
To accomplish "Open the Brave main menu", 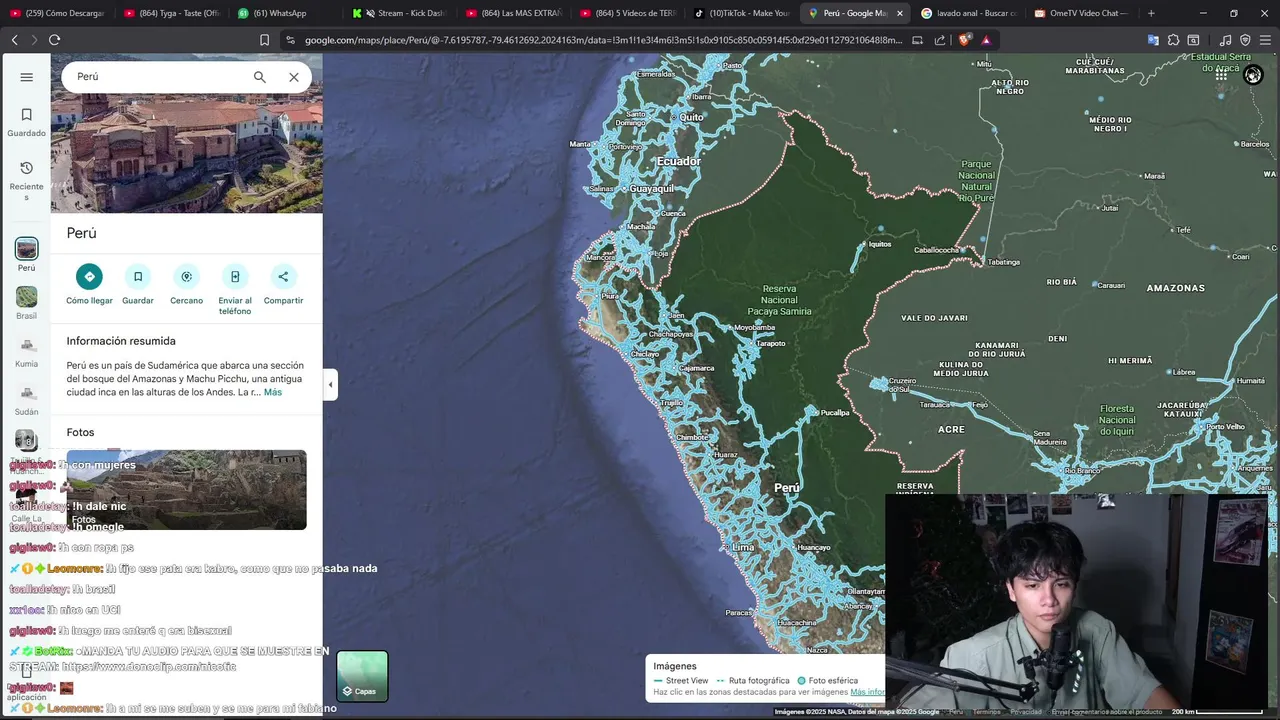I will click(1265, 40).
